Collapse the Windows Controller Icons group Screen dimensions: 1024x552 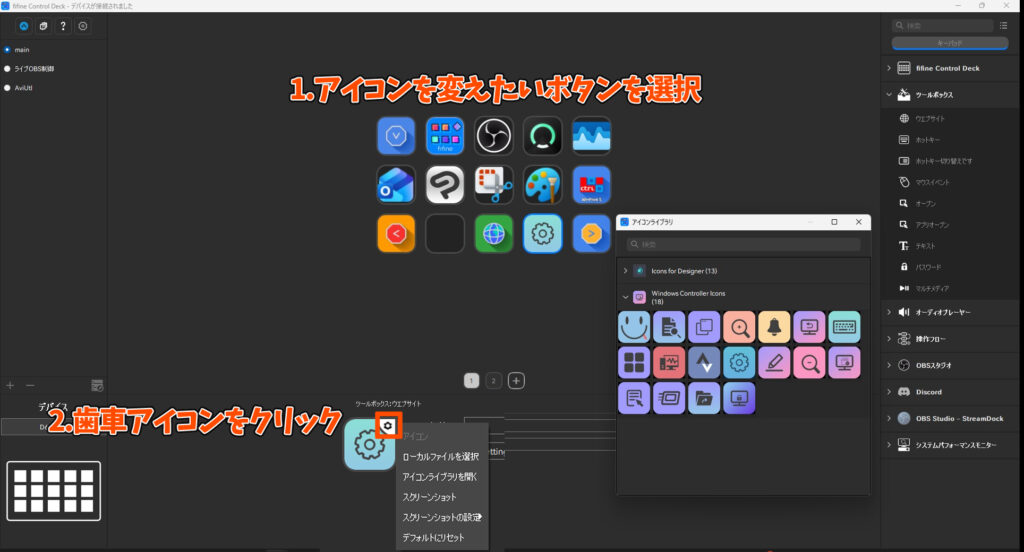tap(625, 297)
